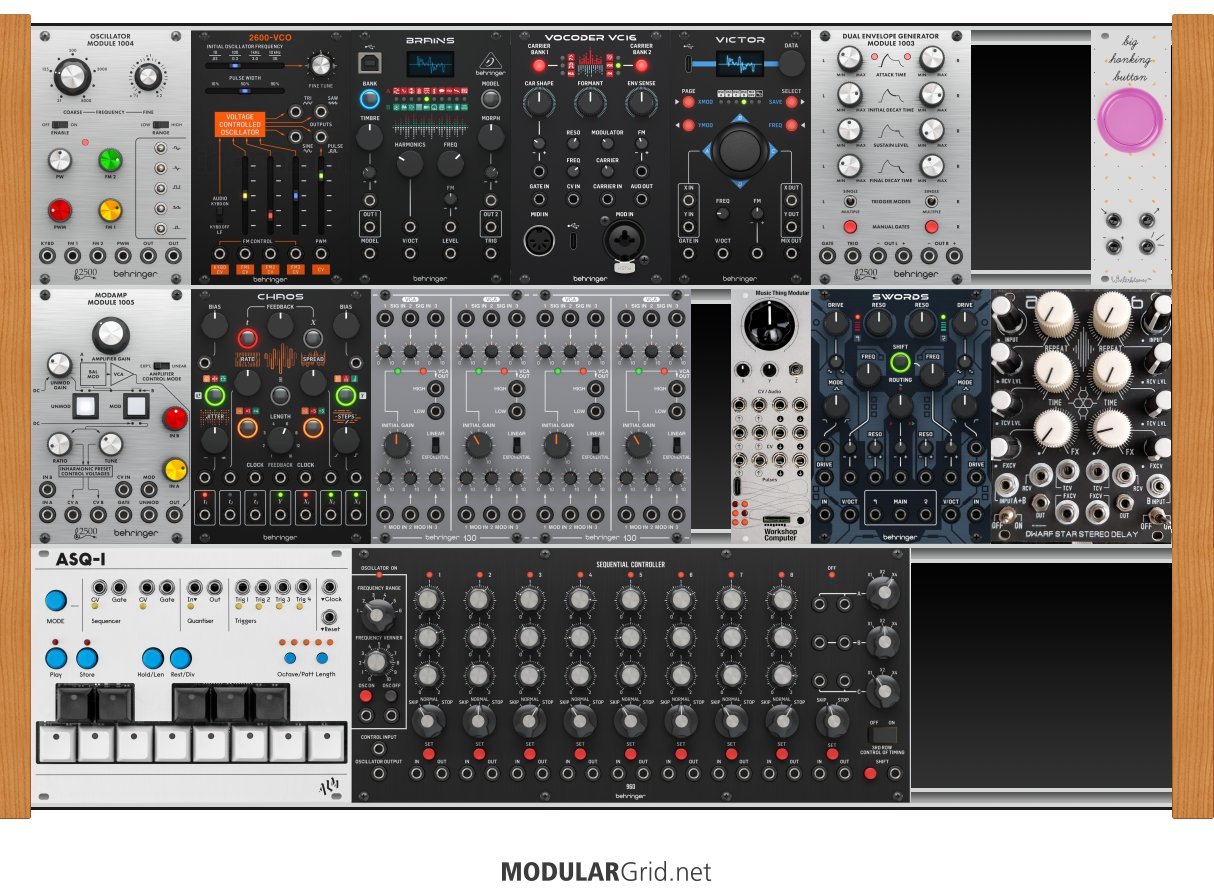Click left Manual Gates red button on Module 1003
The image size is (1214, 893).
click(850, 227)
